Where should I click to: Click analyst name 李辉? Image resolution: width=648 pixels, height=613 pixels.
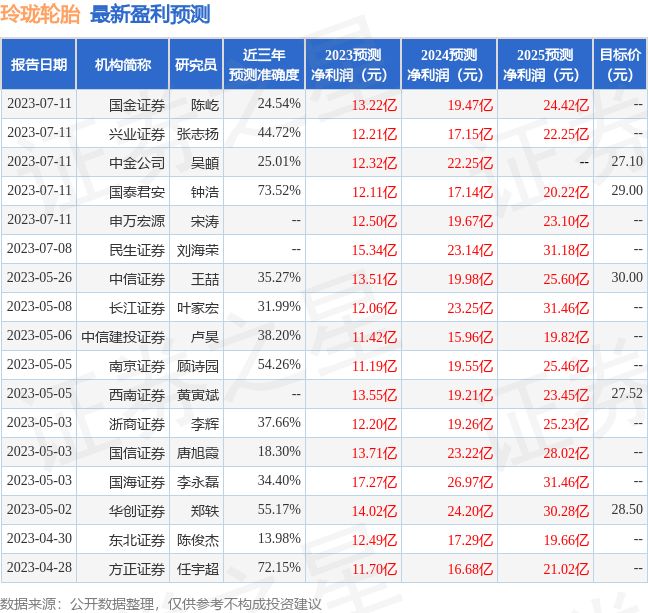205,424
